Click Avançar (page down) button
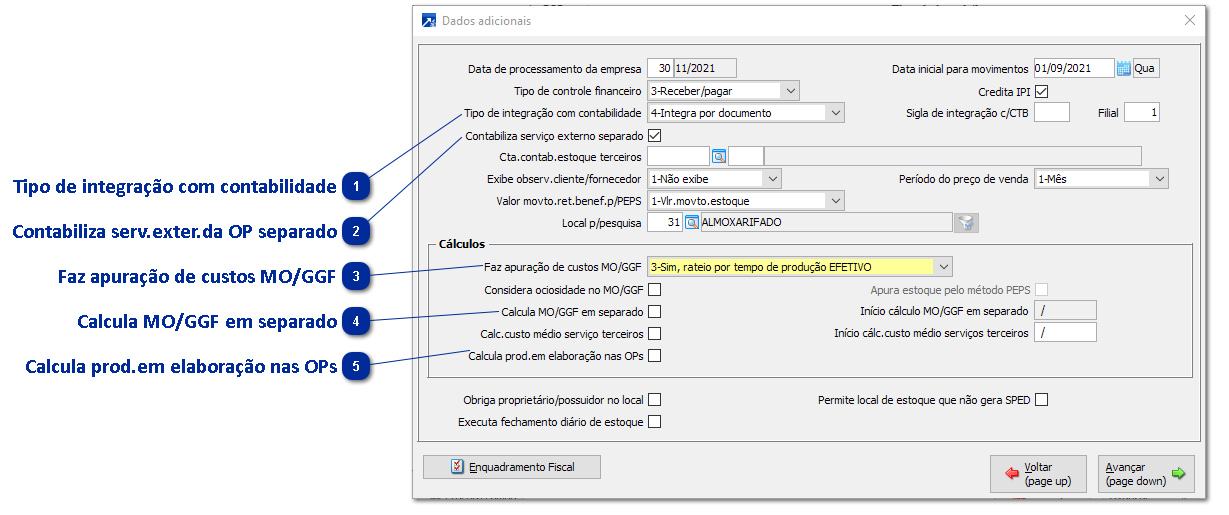The height and width of the screenshot is (515, 1229). pos(1146,474)
